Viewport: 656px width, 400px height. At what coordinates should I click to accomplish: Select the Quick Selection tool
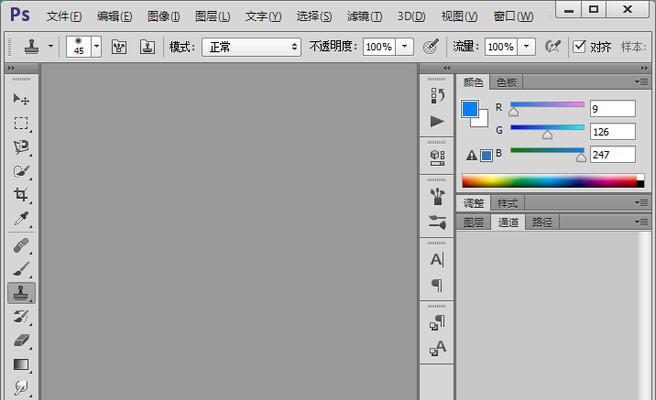point(21,171)
